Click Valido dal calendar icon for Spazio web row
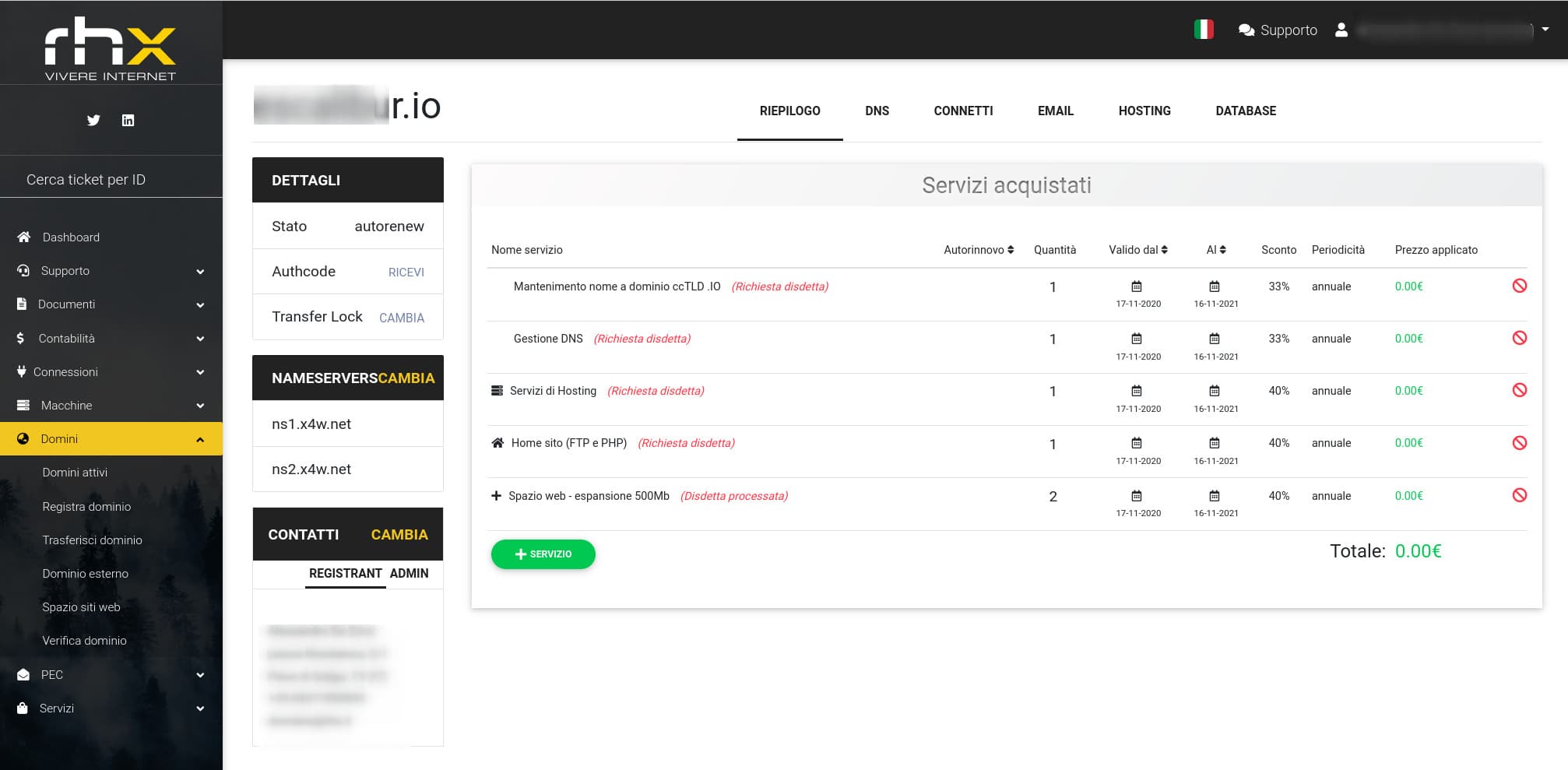The width and height of the screenshot is (1568, 770). click(1137, 496)
